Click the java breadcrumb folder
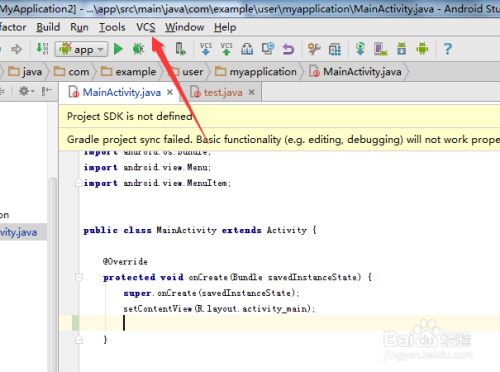 pos(25,72)
